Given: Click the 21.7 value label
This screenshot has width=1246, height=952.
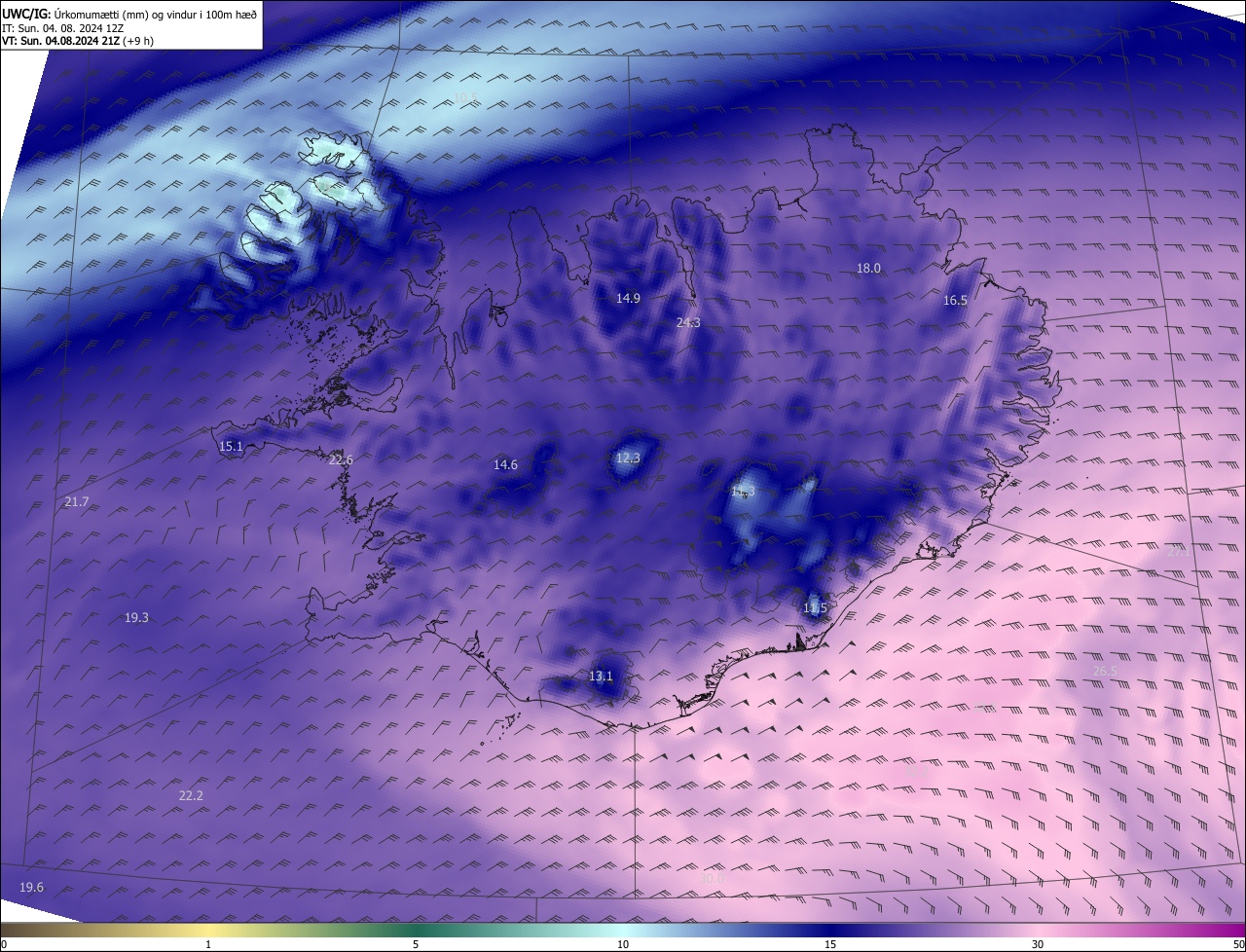Looking at the screenshot, I should click(76, 502).
